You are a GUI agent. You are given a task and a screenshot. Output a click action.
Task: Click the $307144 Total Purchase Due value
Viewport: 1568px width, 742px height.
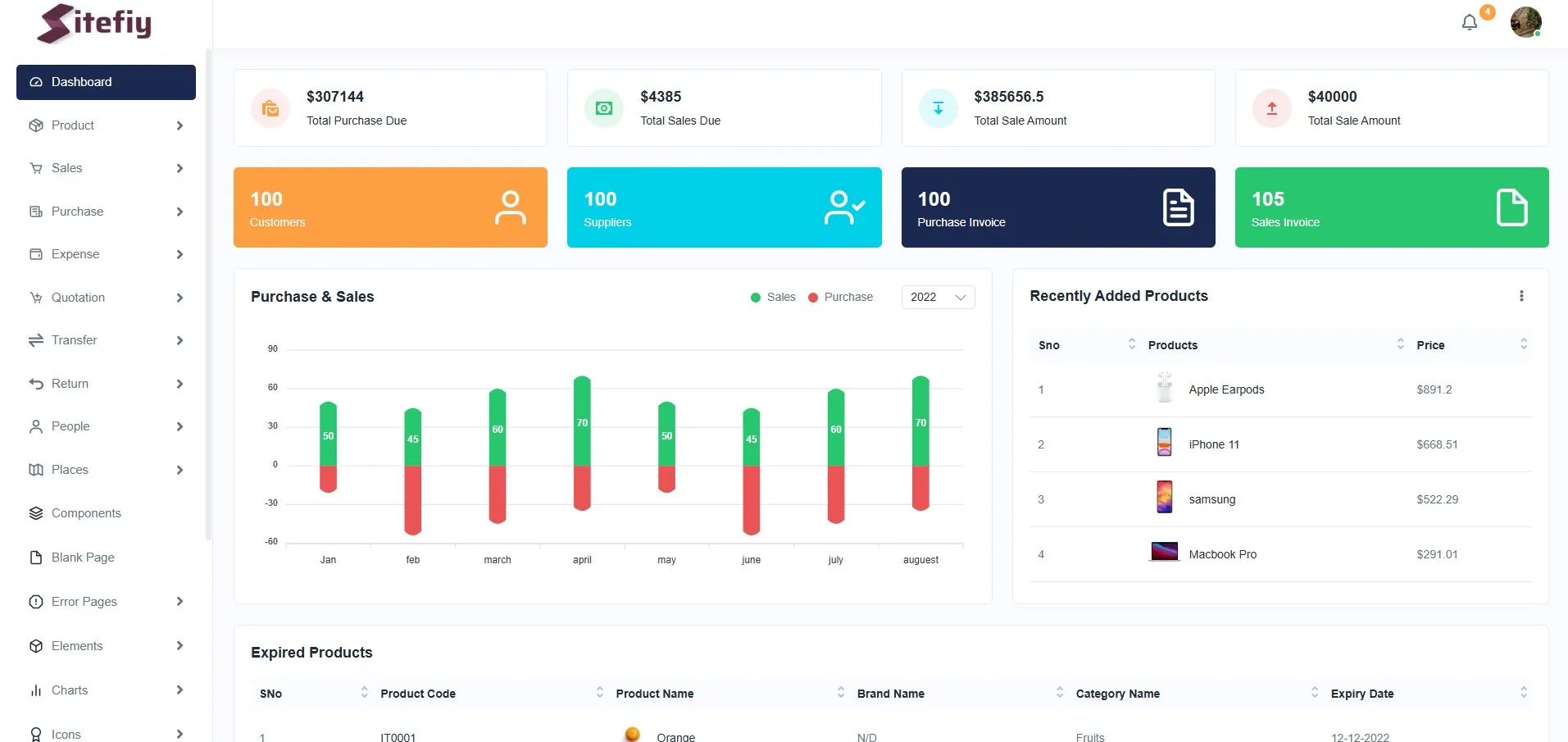tap(335, 97)
